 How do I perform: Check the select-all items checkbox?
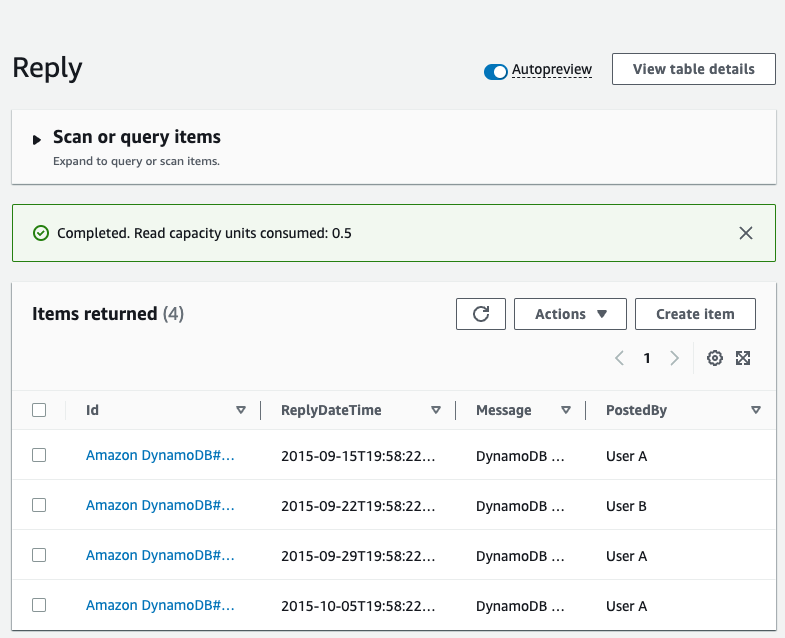point(39,410)
